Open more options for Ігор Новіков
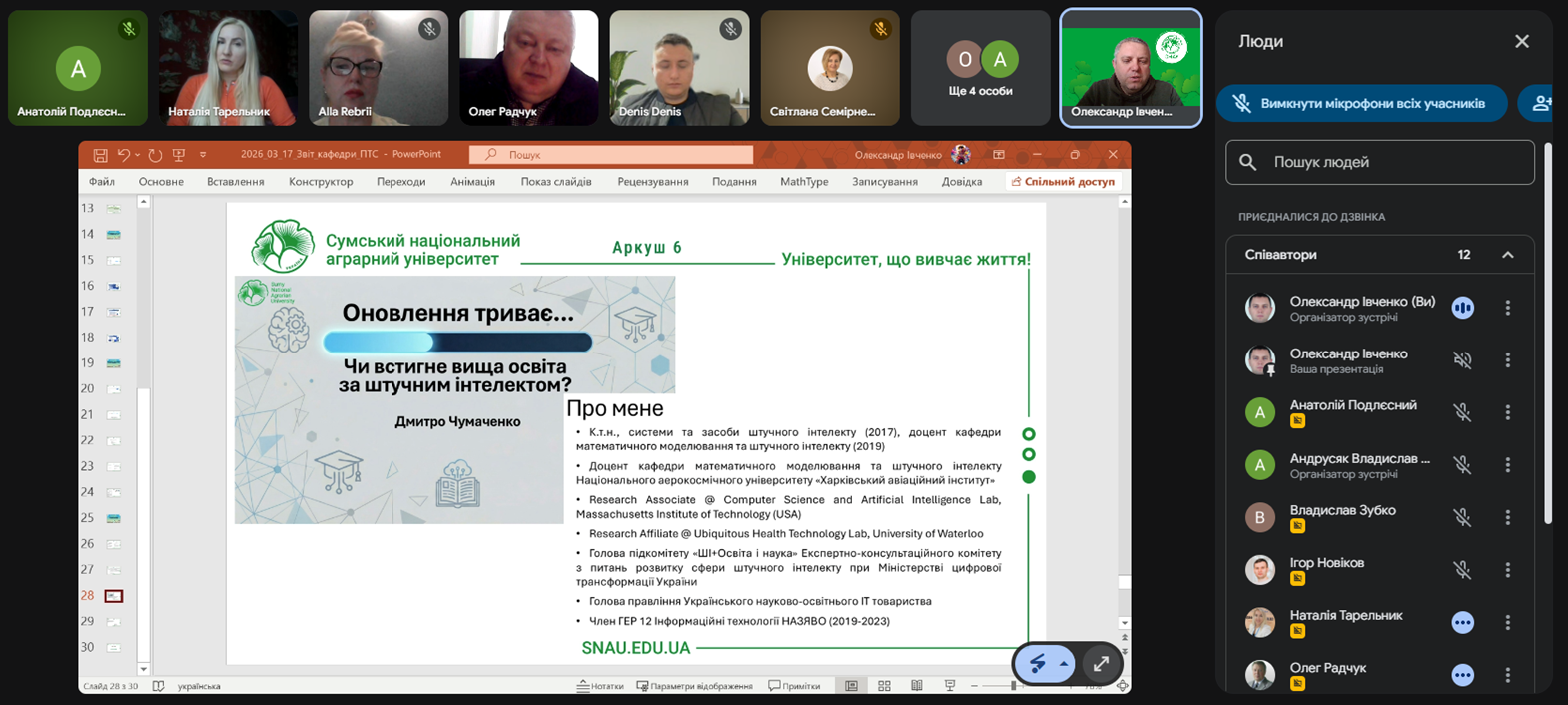 tap(1507, 570)
